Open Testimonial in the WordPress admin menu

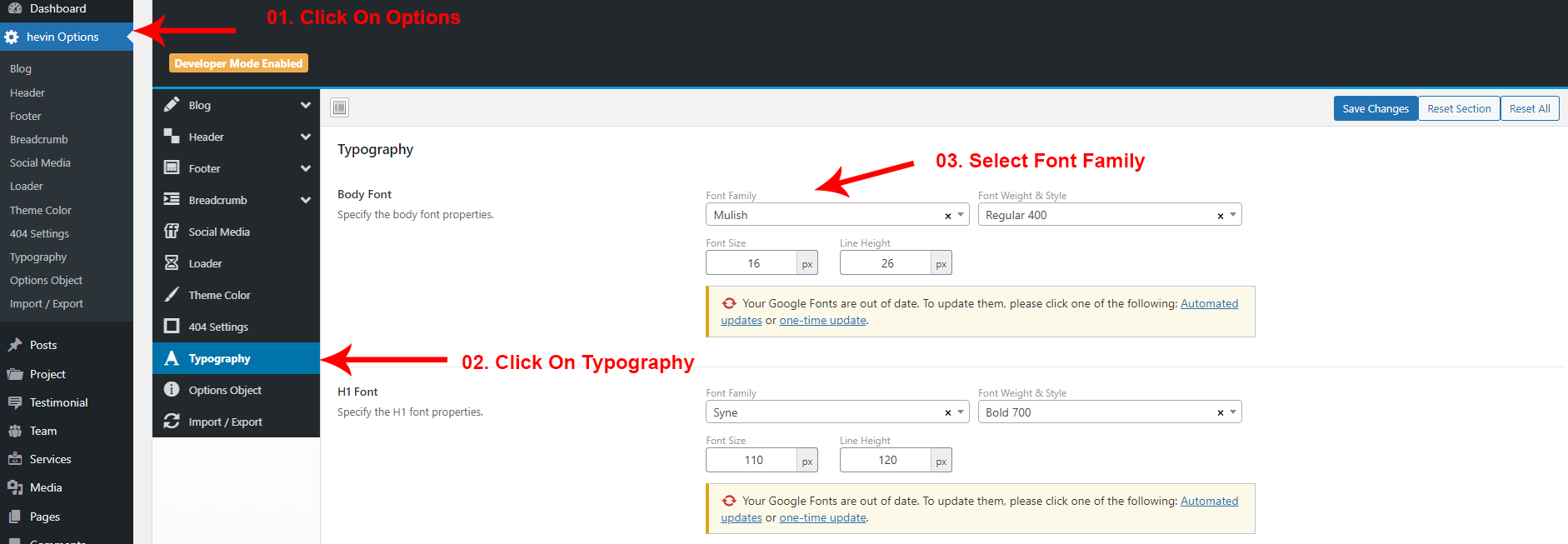[58, 402]
